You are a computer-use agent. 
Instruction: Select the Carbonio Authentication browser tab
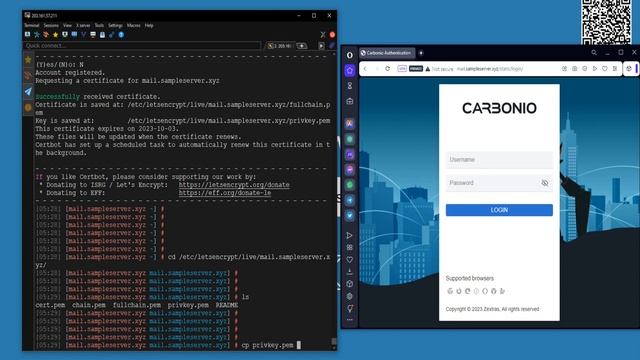click(x=387, y=53)
